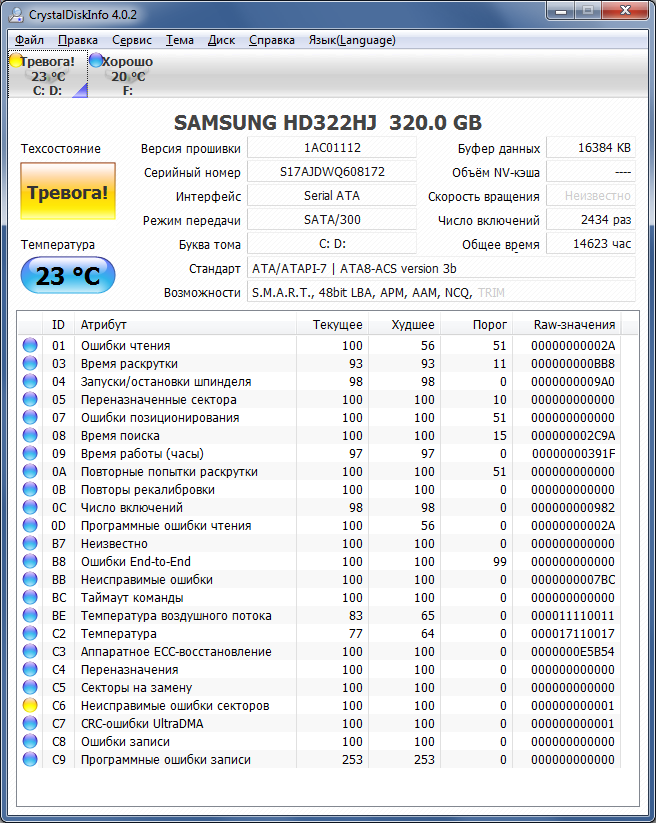Click the Атрибут column header

coord(185,325)
